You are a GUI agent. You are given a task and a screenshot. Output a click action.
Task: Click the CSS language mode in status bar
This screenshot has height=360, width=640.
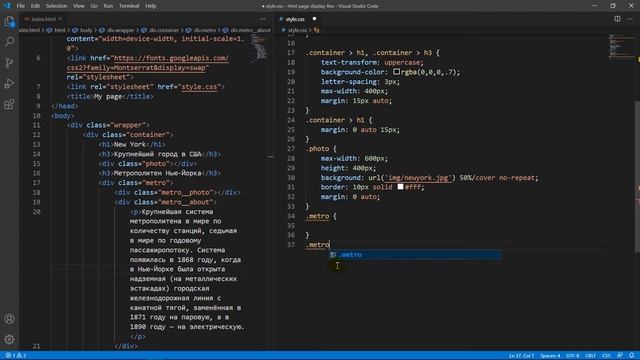(606, 356)
